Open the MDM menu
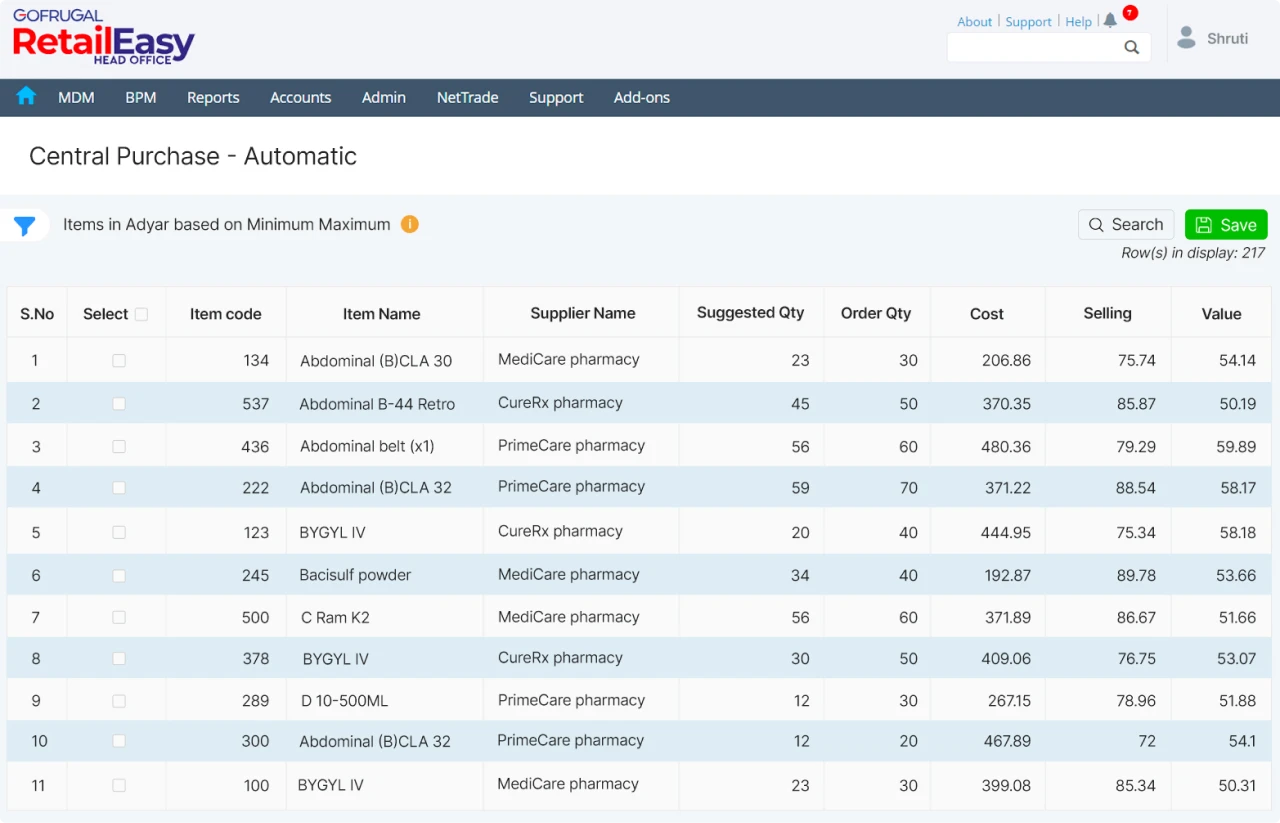The image size is (1280, 823). (76, 97)
